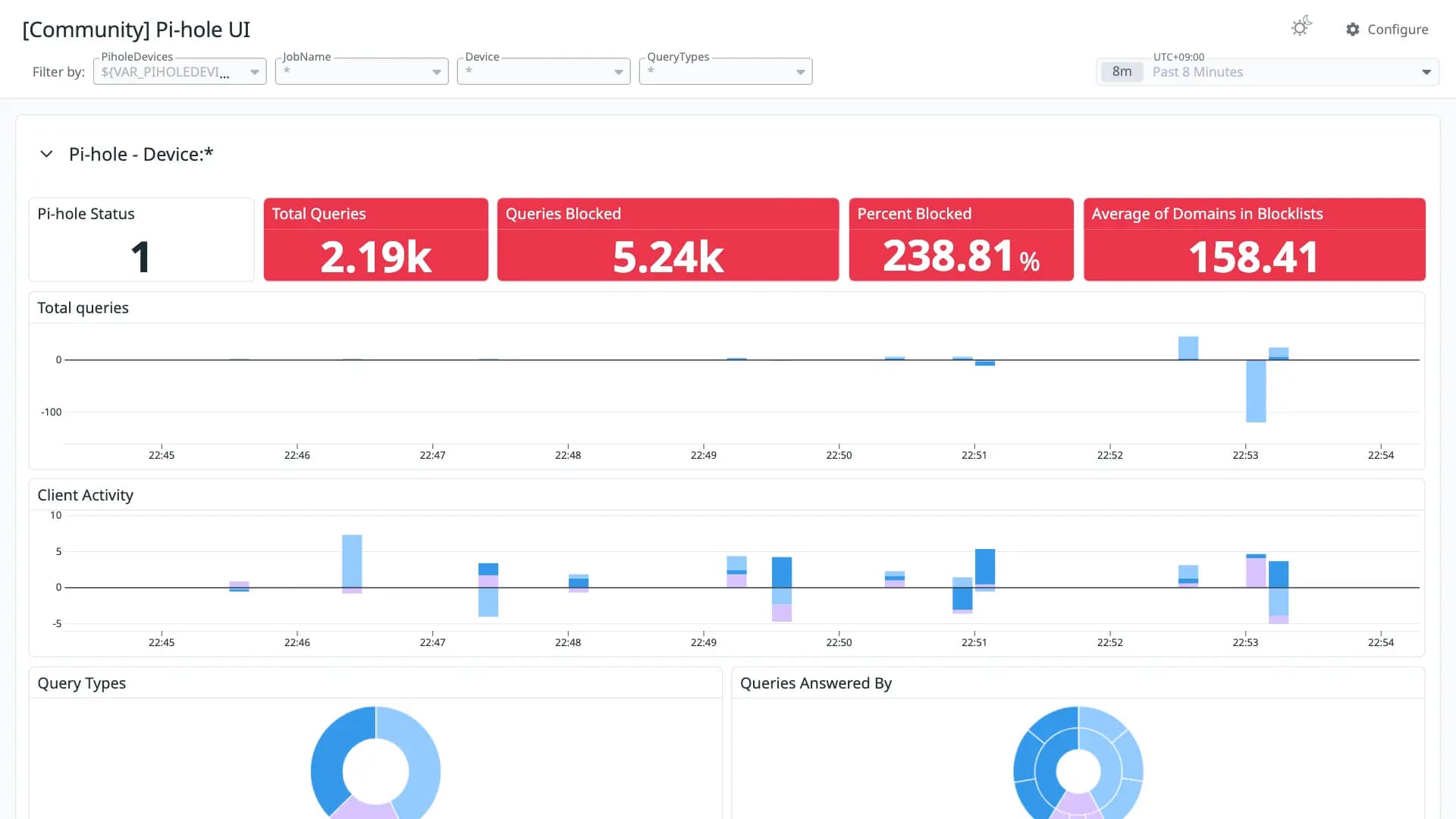
Task: Open the Configure settings button
Action: [1387, 30]
